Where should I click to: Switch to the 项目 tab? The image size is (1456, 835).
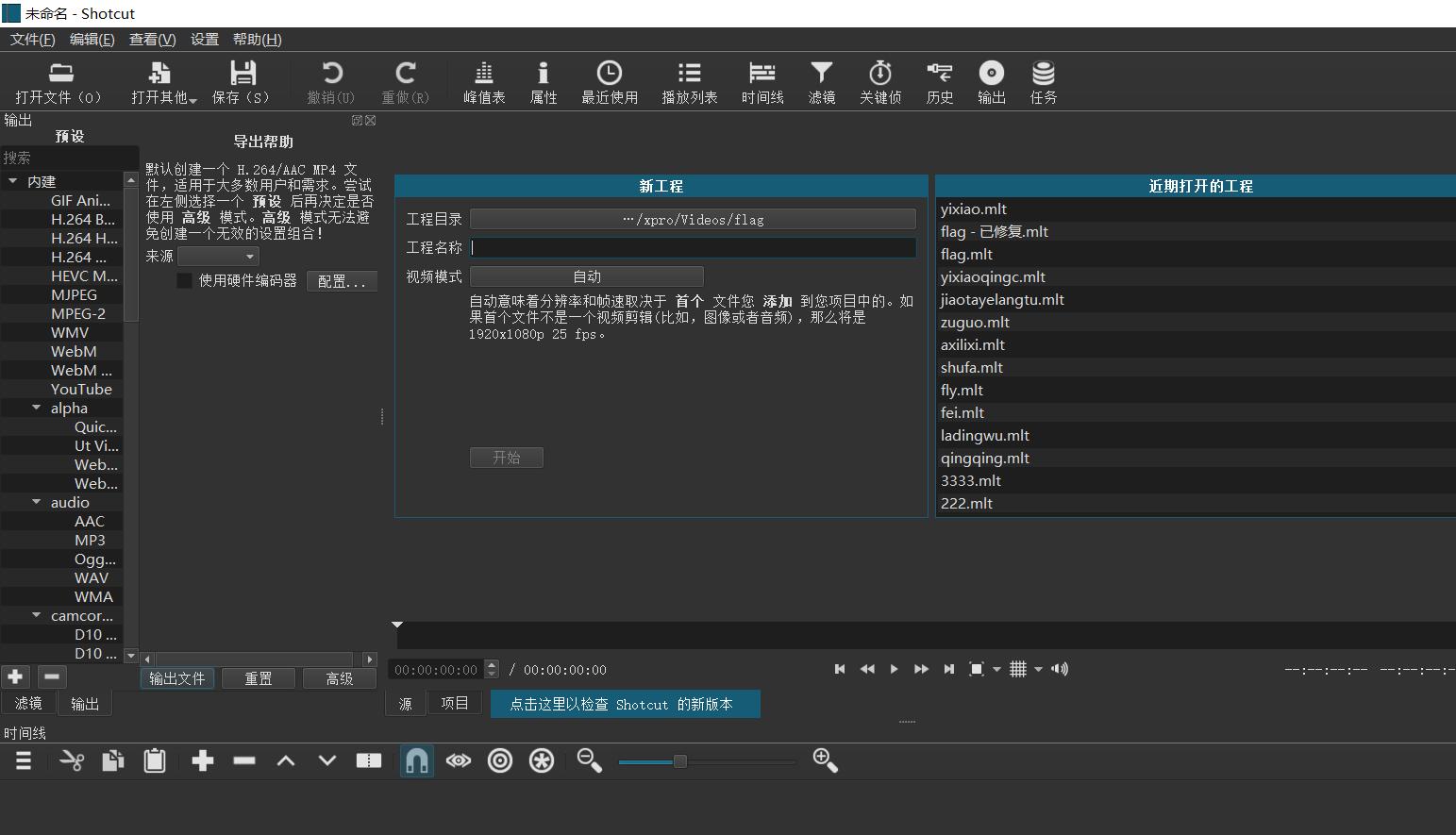coord(454,702)
